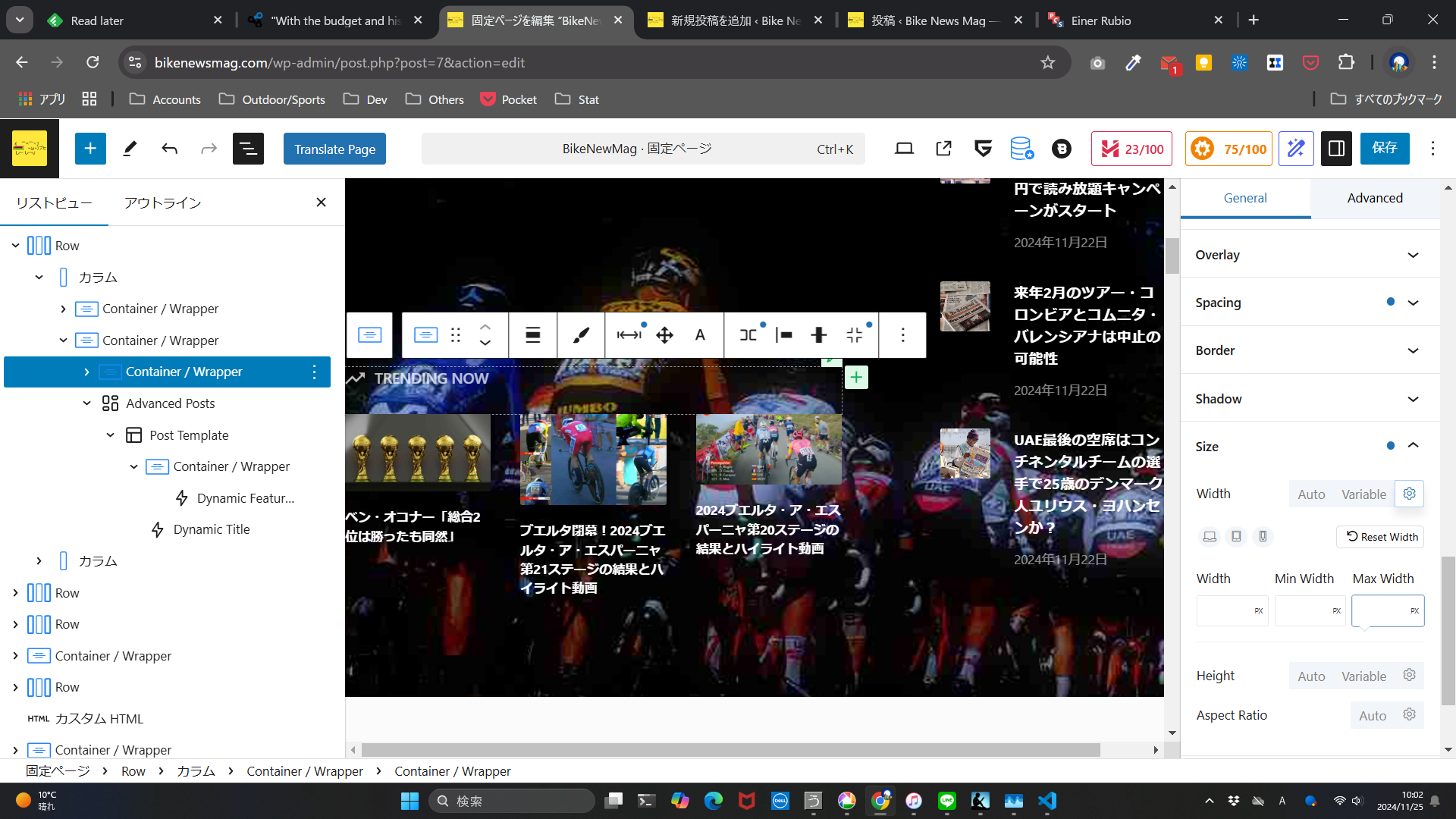
Task: Click the preview device laptop icon
Action: pos(904,149)
